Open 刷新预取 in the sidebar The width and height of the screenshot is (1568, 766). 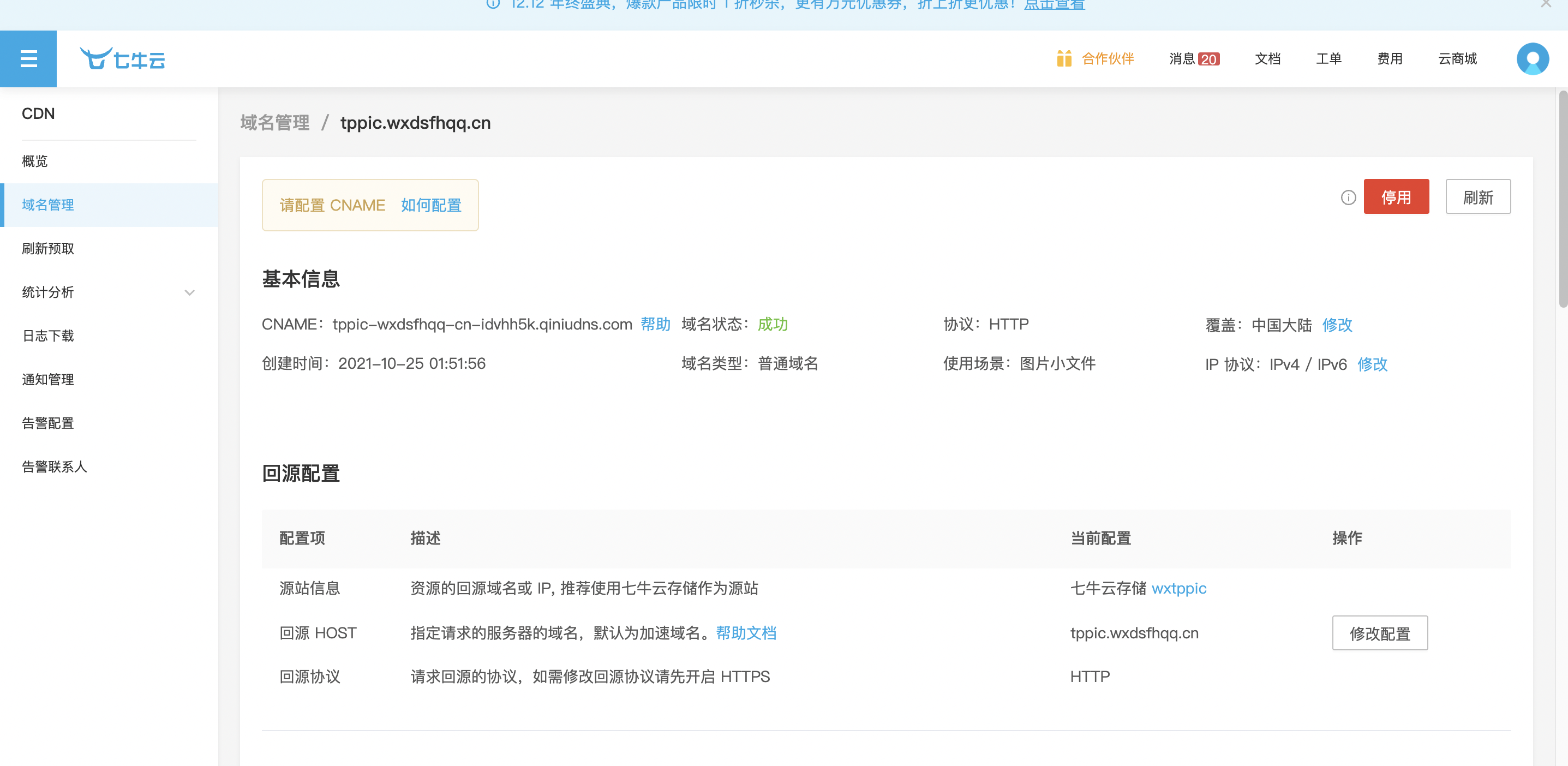pyautogui.click(x=110, y=248)
